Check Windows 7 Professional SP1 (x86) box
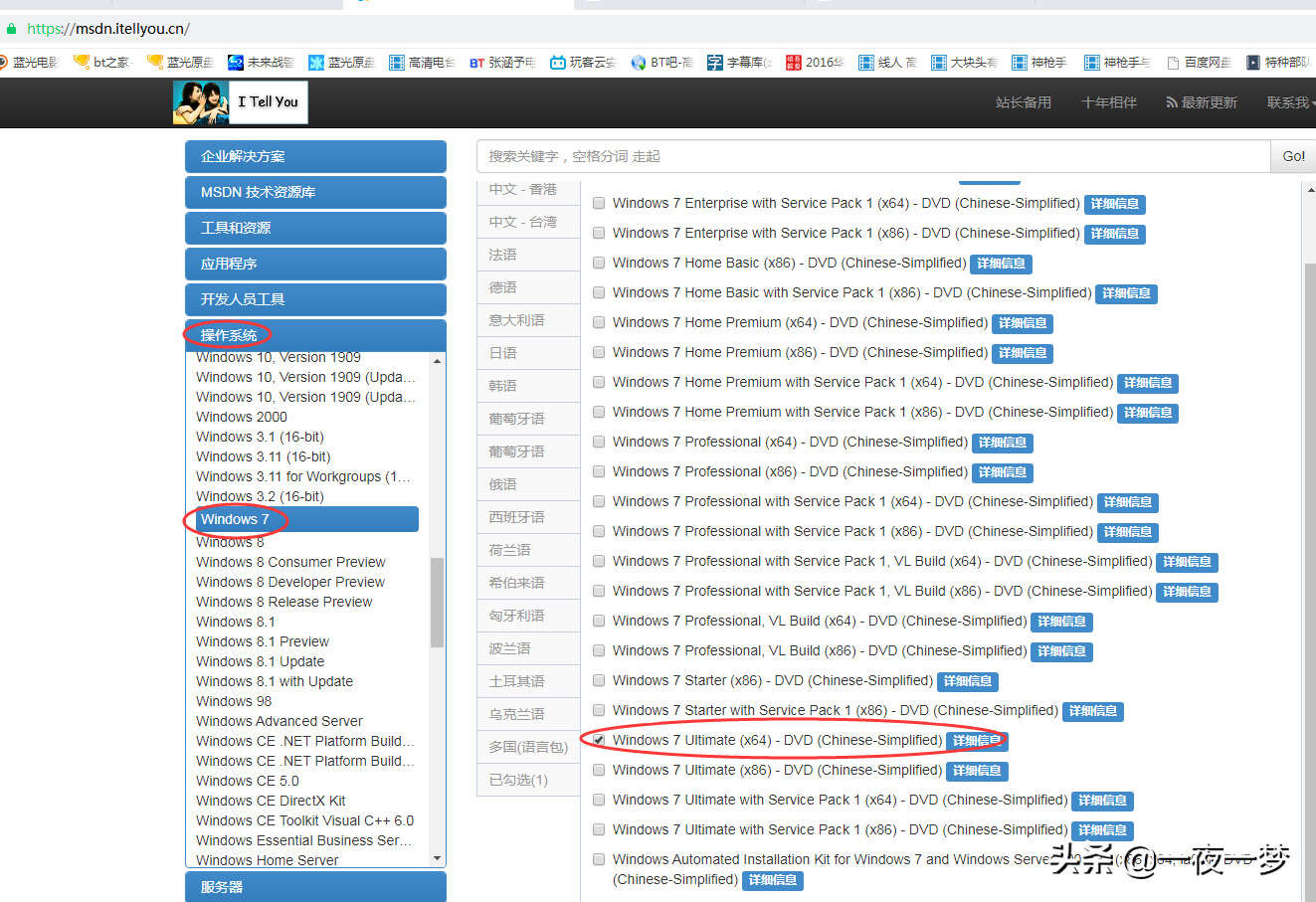Viewport: 1316px width, 902px height. 599,531
